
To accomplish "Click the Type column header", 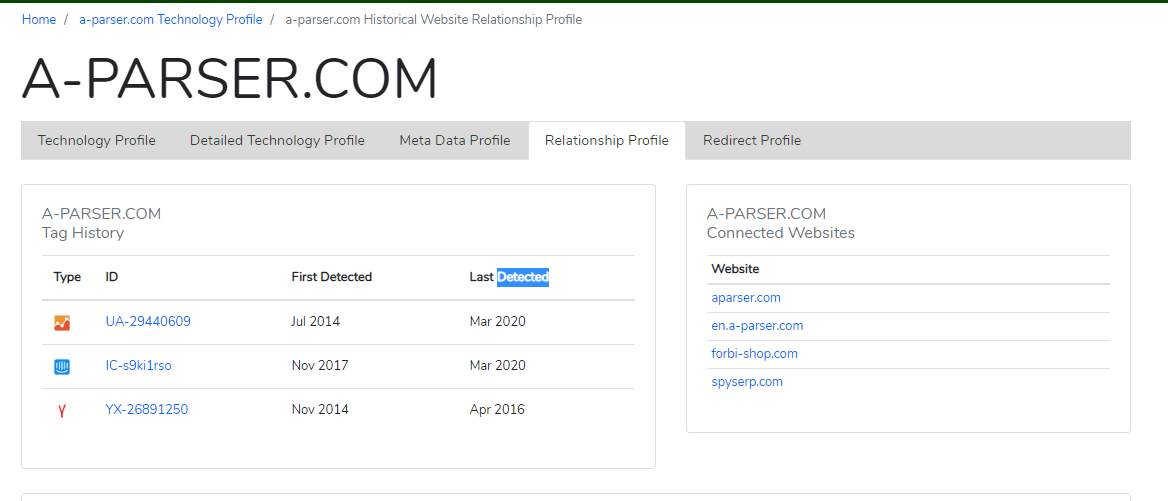I will coord(67,277).
